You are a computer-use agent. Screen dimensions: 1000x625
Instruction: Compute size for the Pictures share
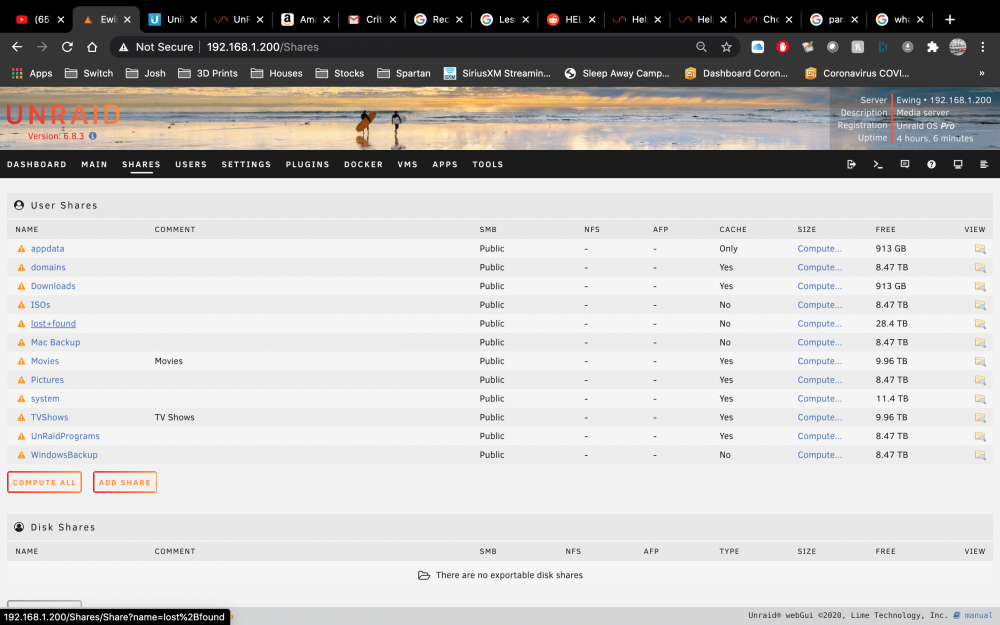pos(819,380)
